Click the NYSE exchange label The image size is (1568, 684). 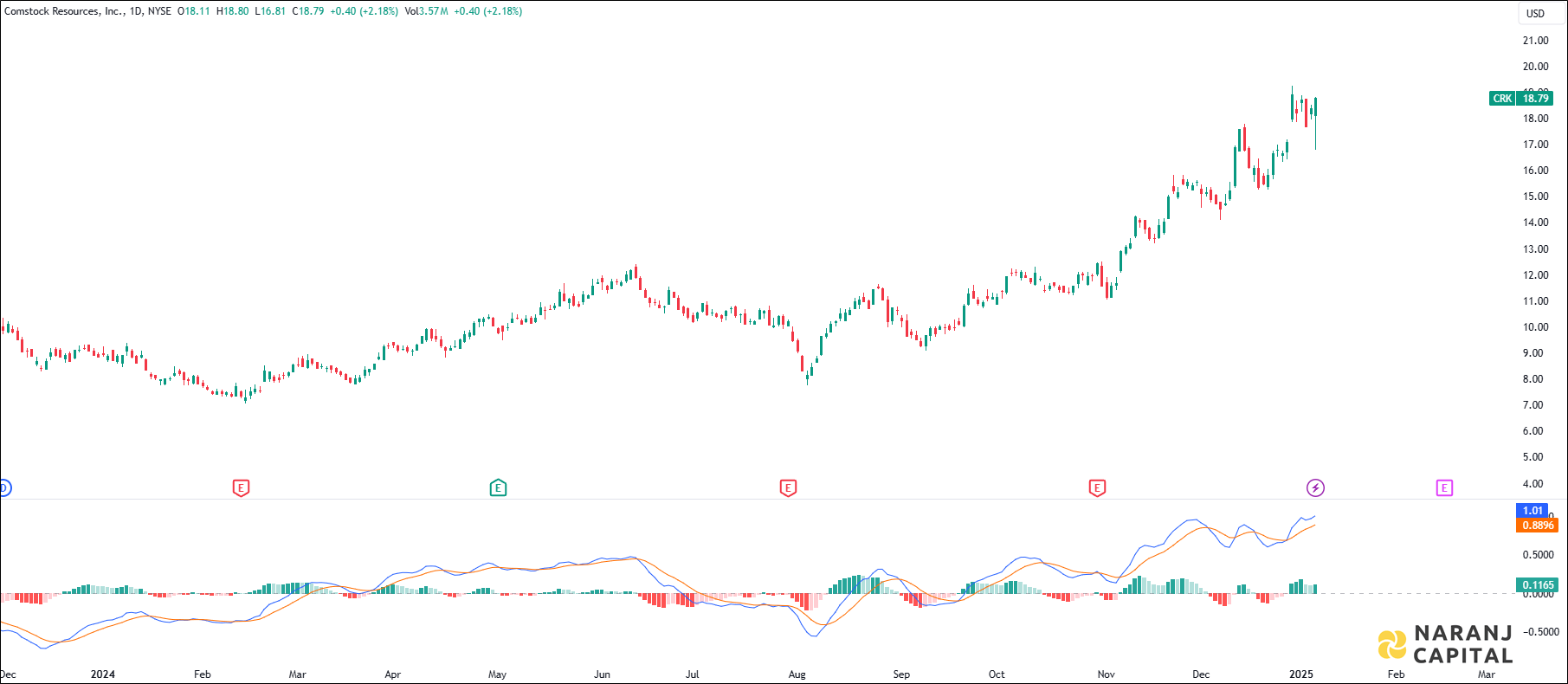[159, 11]
